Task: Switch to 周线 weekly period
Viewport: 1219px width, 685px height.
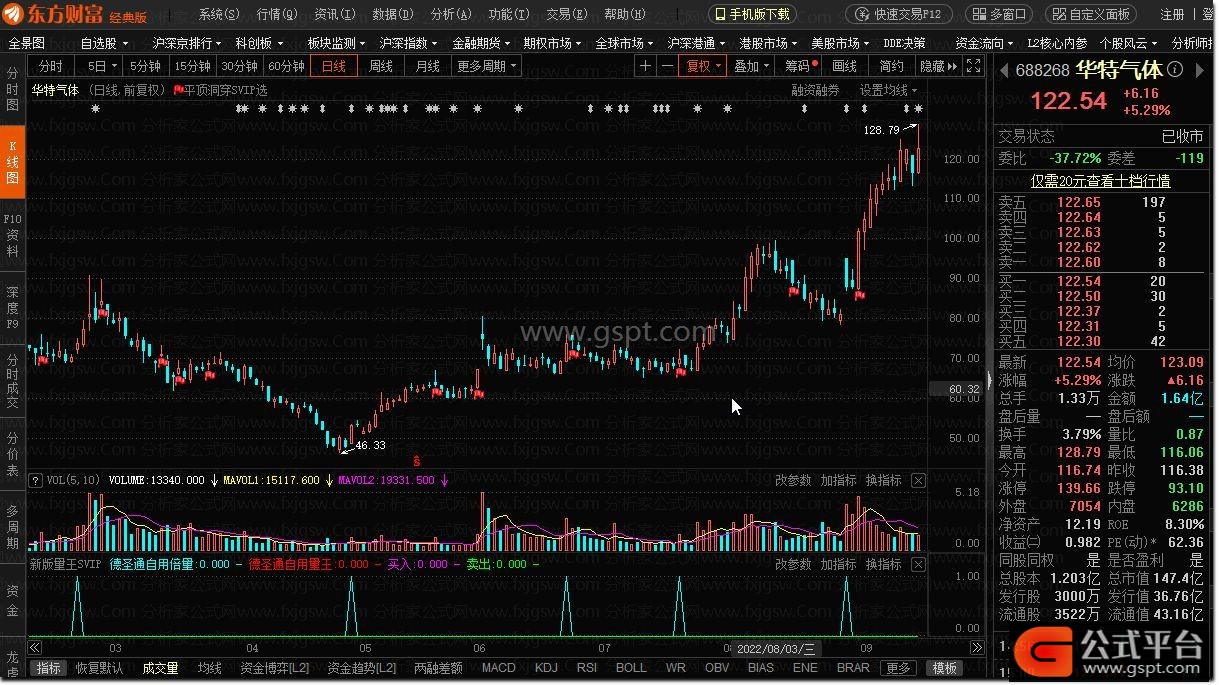Action: point(381,66)
